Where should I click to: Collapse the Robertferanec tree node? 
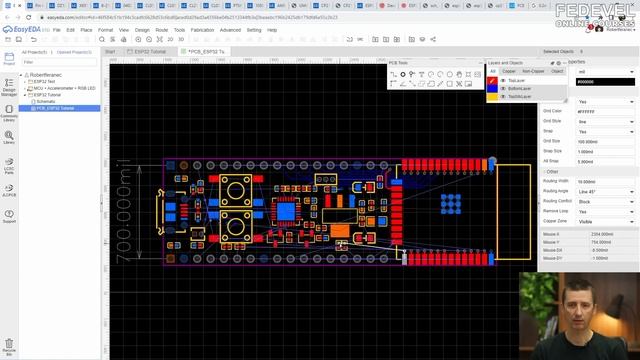(x=21, y=75)
